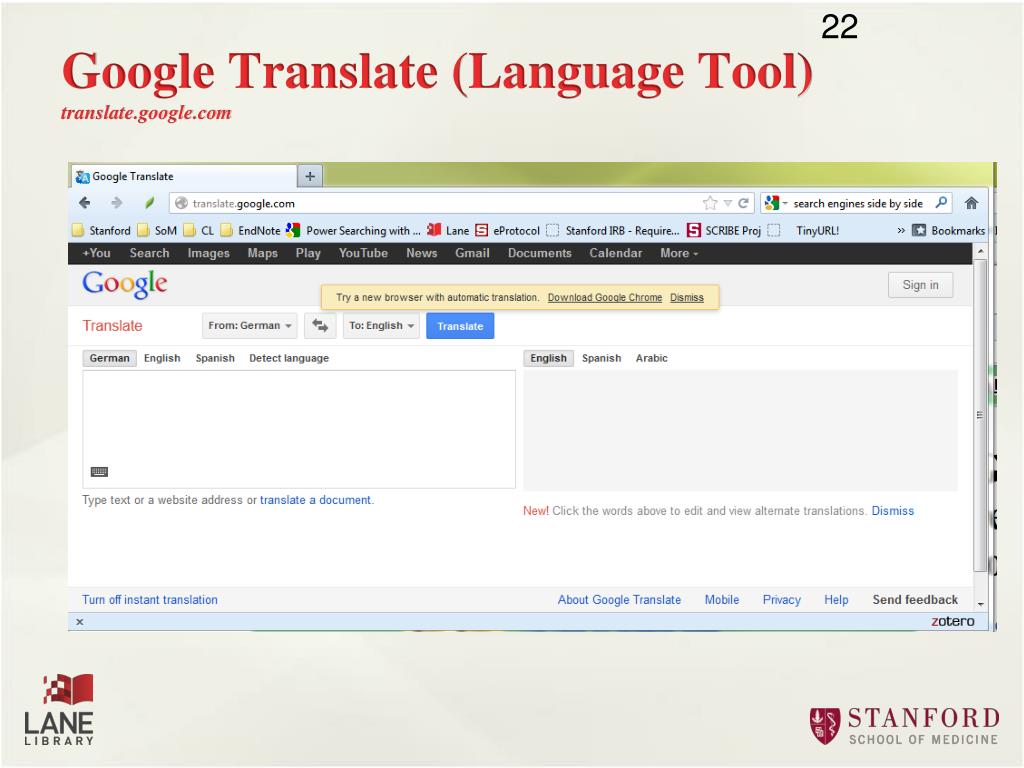Expand the More menu in Google bar
This screenshot has height=768, width=1024.
click(x=679, y=253)
